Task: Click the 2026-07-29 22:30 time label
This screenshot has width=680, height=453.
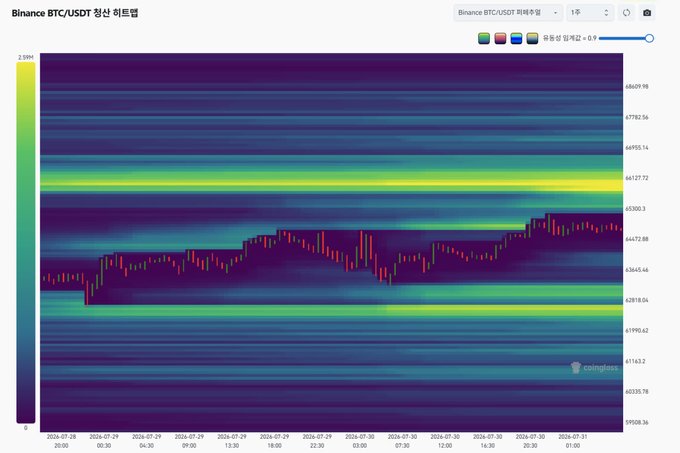Action: tap(317, 441)
